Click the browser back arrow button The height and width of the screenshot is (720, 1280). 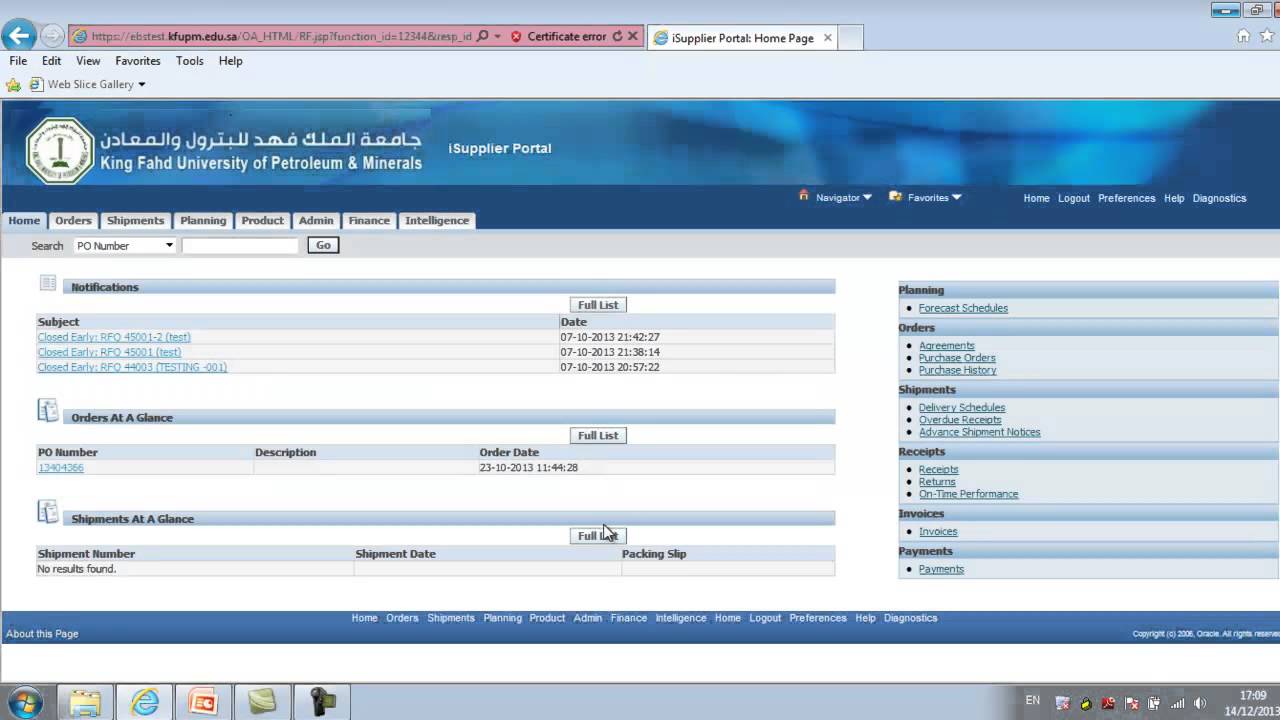pos(19,36)
